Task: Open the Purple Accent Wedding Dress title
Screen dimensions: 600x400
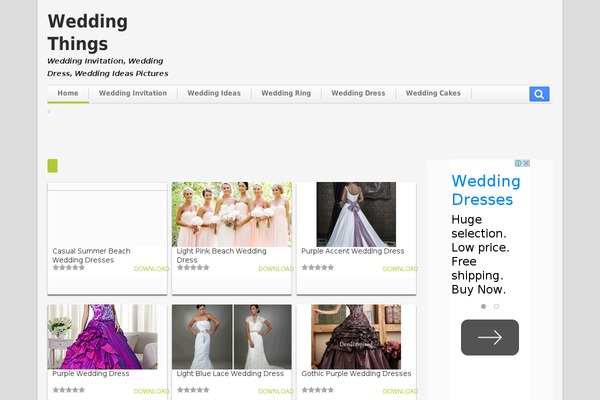Action: 352,251
